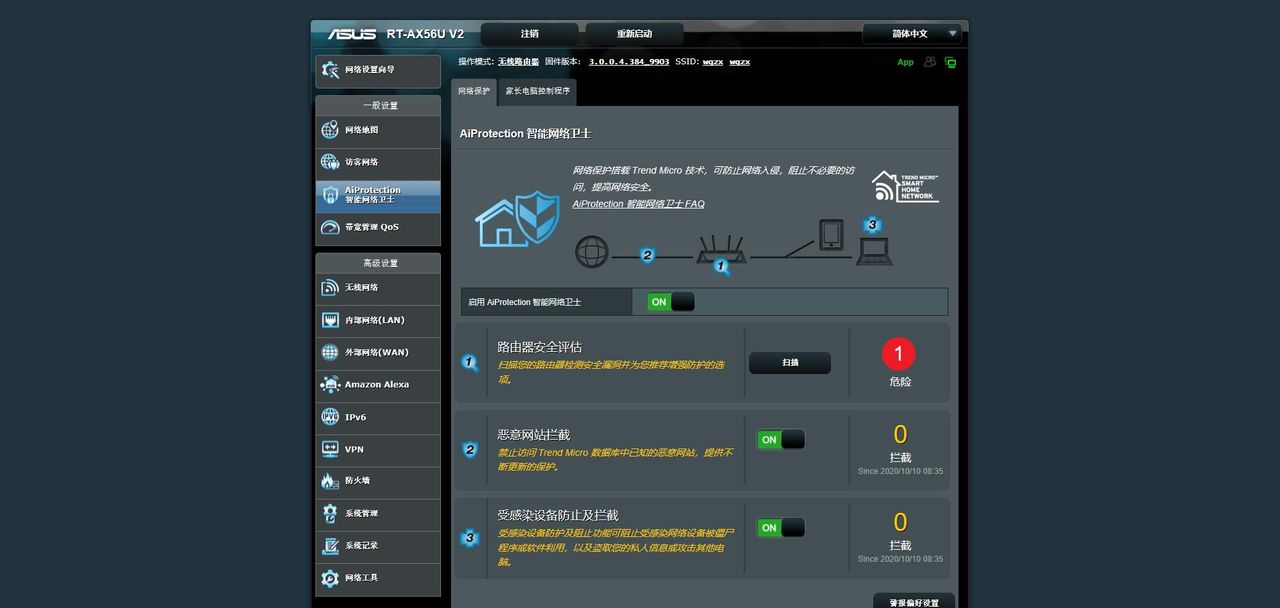This screenshot has width=1280, height=608.
Task: Click the 扫描 router scan button
Action: pyautogui.click(x=790, y=362)
